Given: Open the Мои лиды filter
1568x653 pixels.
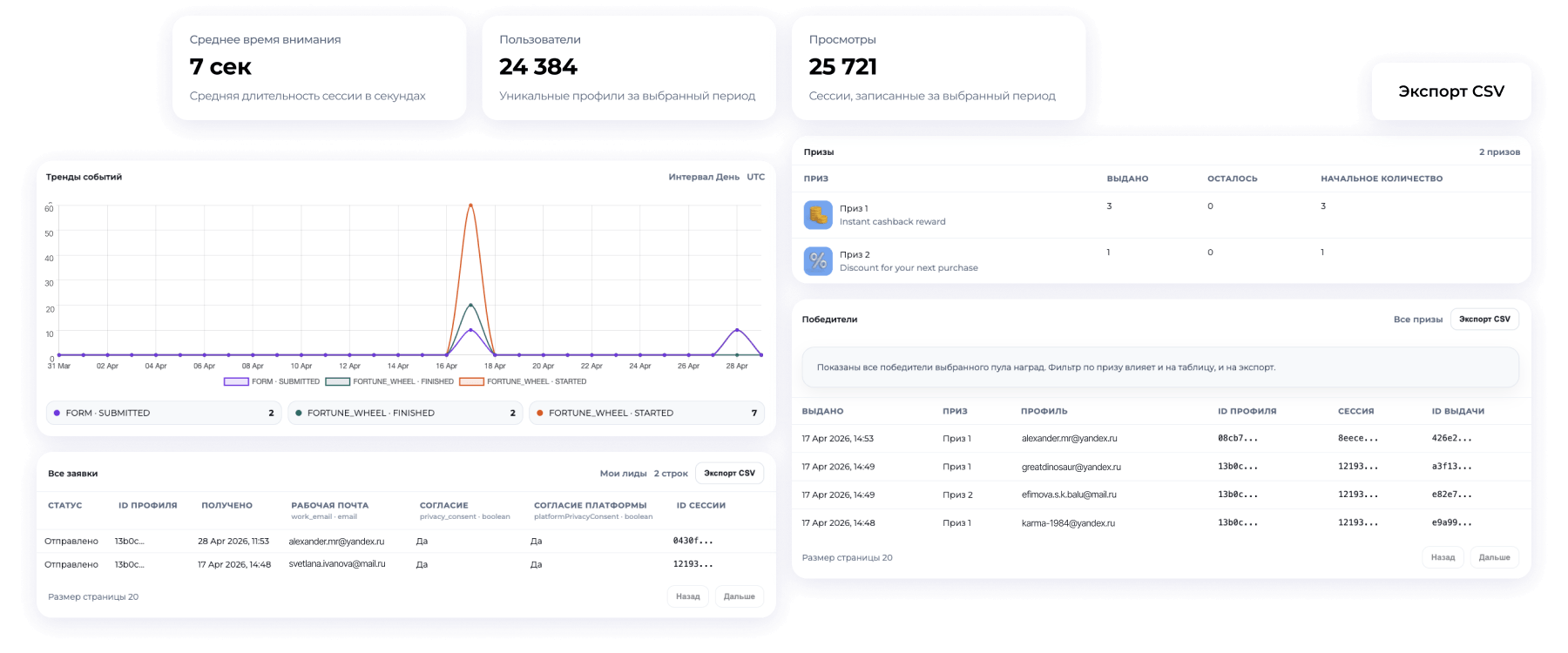Looking at the screenshot, I should click(623, 474).
